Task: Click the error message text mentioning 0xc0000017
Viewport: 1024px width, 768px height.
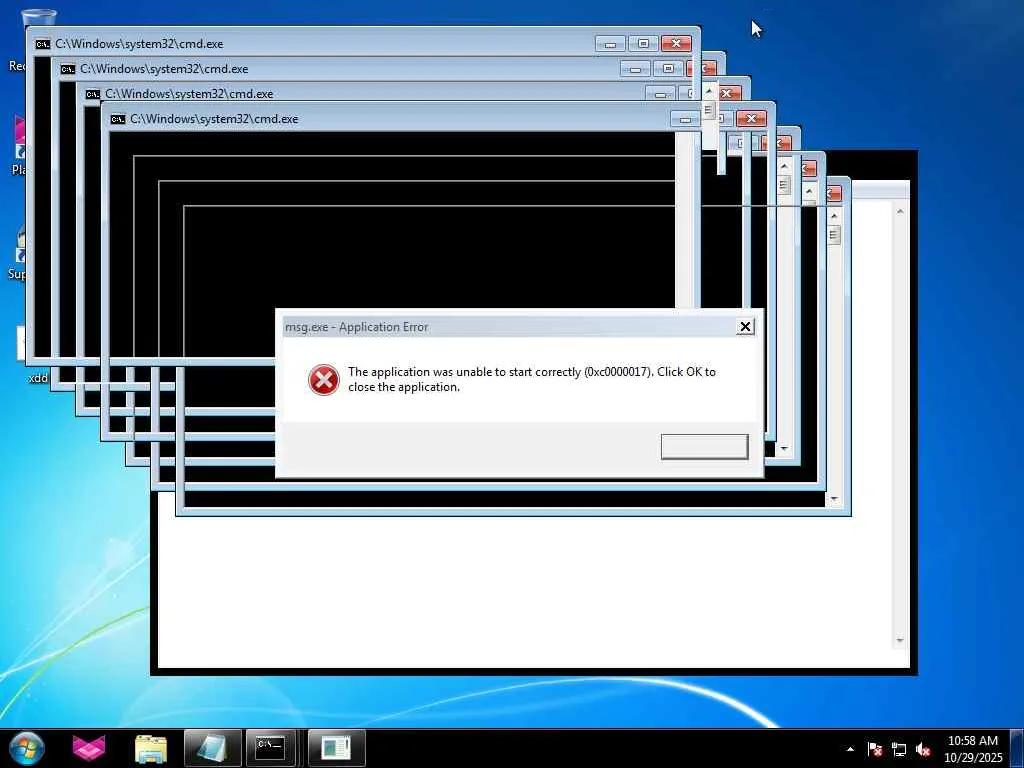Action: (x=532, y=379)
